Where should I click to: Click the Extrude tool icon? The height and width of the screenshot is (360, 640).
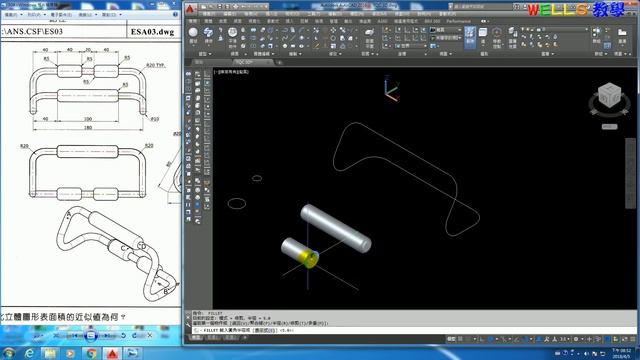click(208, 33)
